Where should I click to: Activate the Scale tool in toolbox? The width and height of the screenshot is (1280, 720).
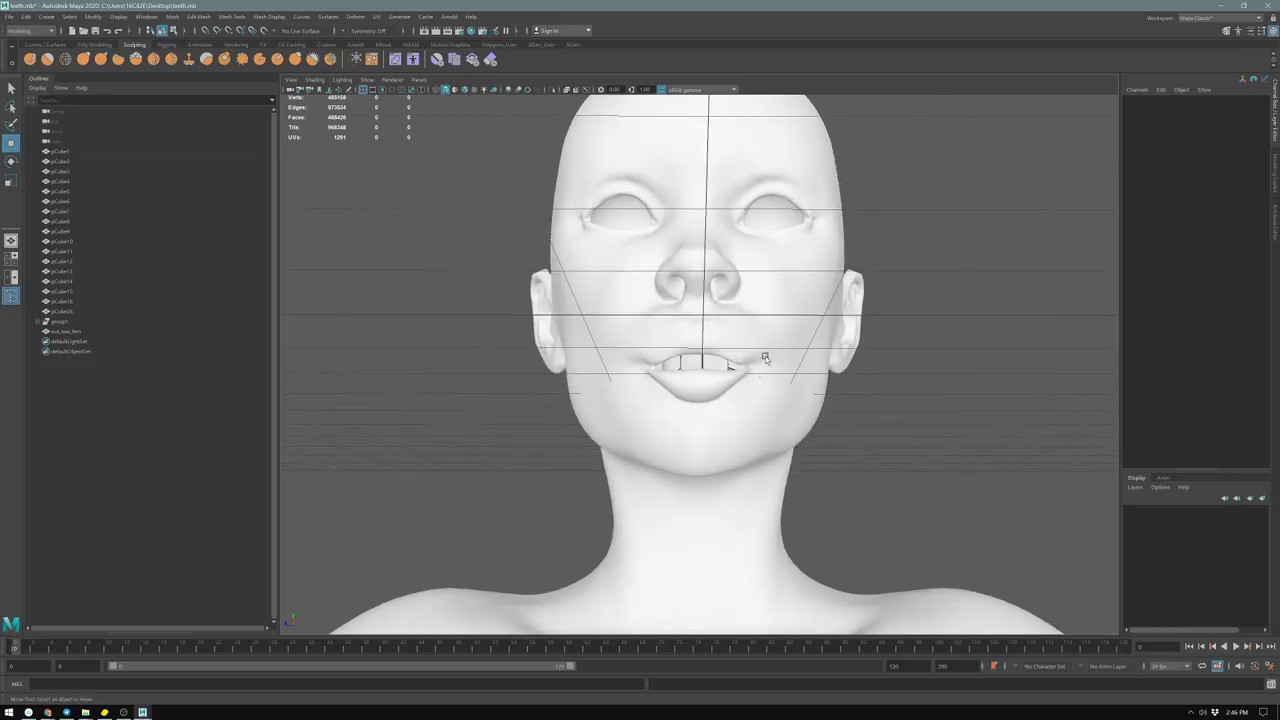point(11,180)
